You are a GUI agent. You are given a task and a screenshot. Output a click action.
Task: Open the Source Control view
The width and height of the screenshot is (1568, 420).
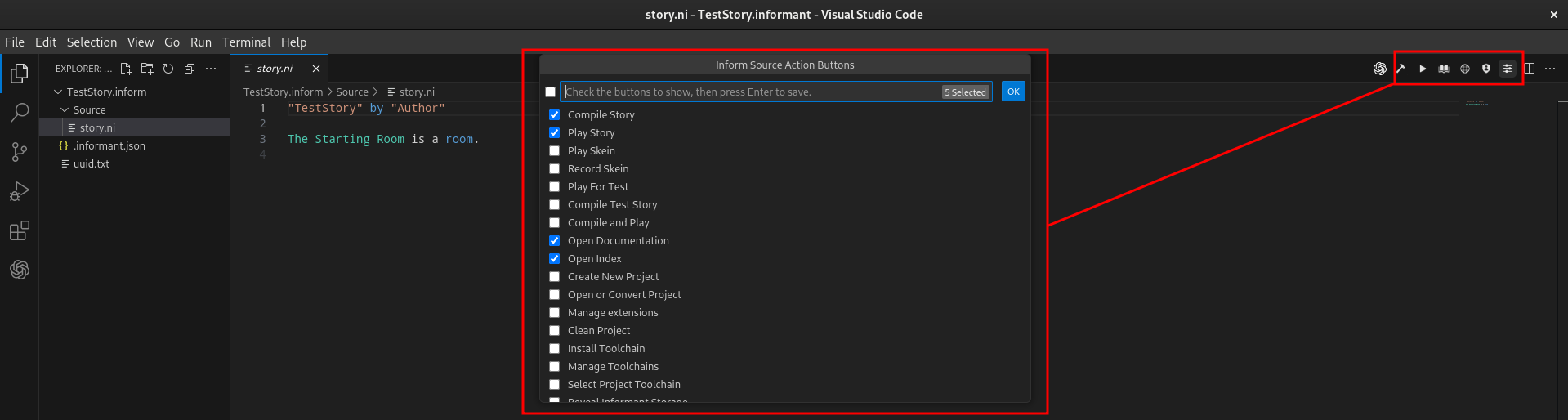pyautogui.click(x=20, y=151)
